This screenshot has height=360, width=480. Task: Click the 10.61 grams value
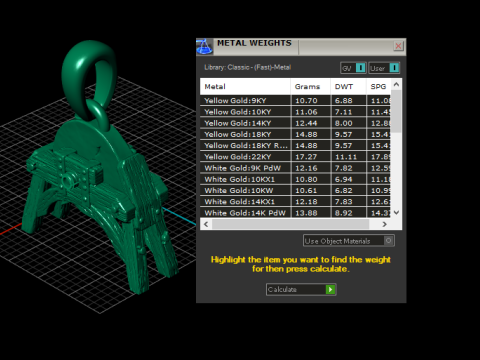click(x=306, y=191)
